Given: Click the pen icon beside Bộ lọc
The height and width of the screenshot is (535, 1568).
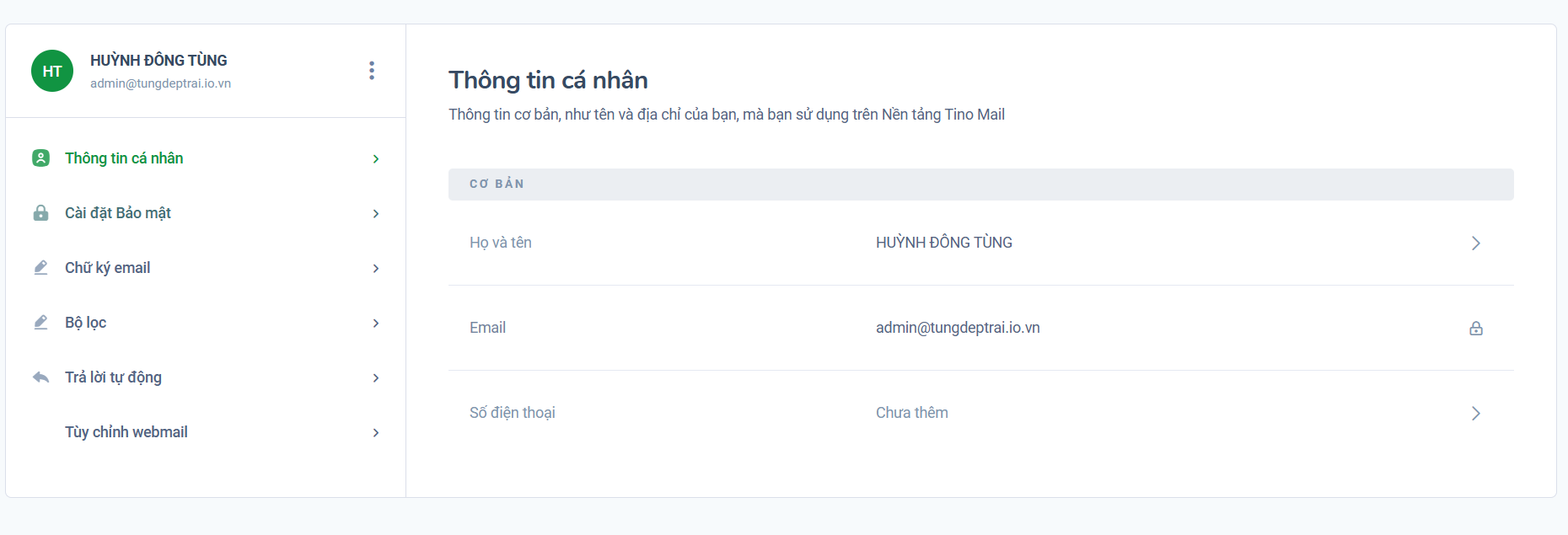Looking at the screenshot, I should (40, 323).
